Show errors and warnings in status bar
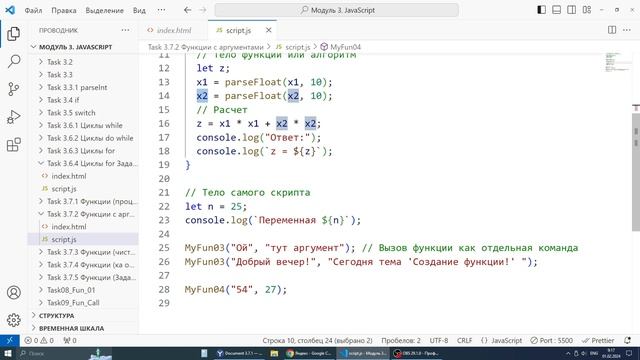Image resolution: width=640 pixels, height=360 pixels. (x=39, y=340)
